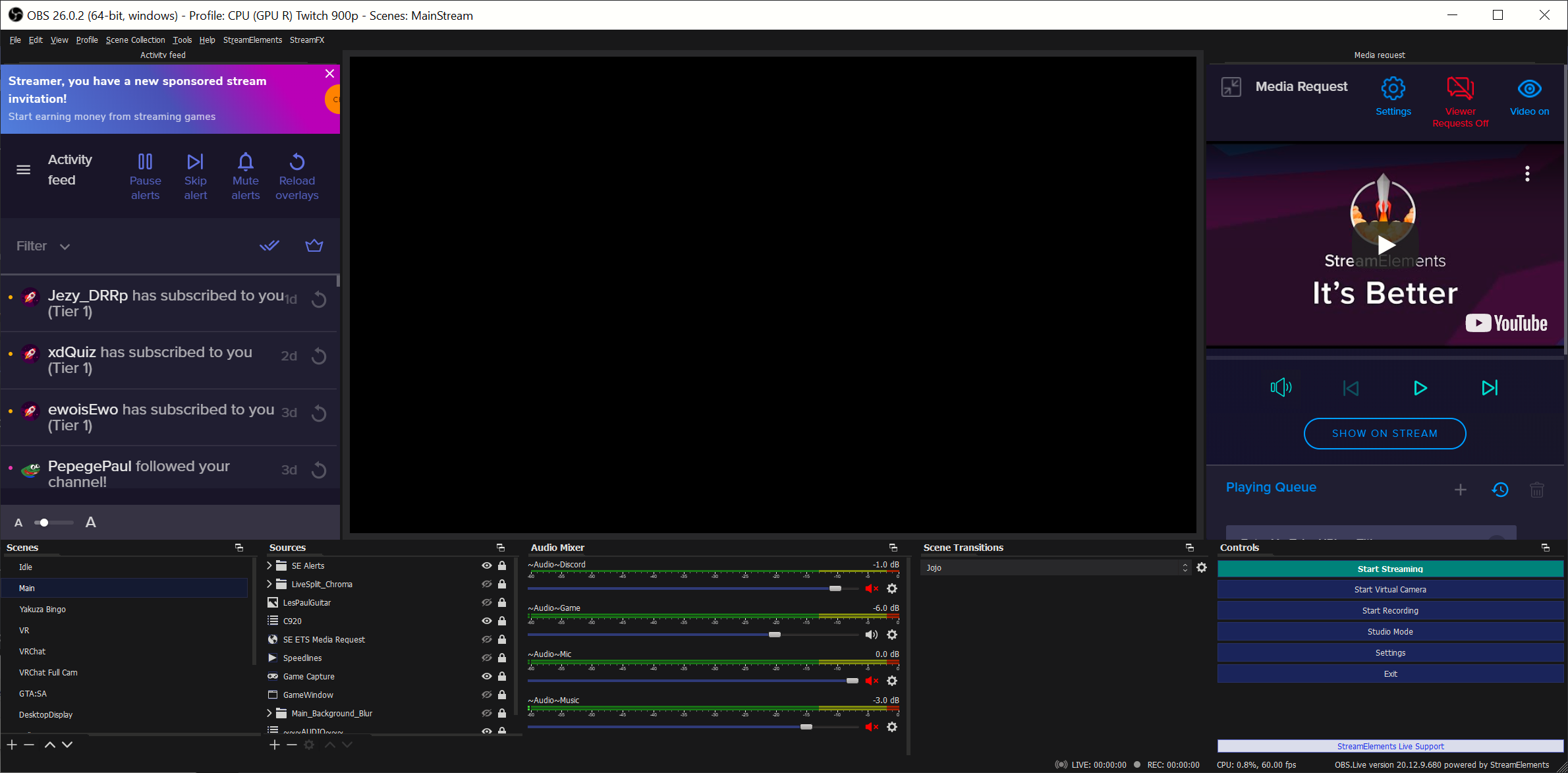Pause alerts in the Activity feed

145,175
